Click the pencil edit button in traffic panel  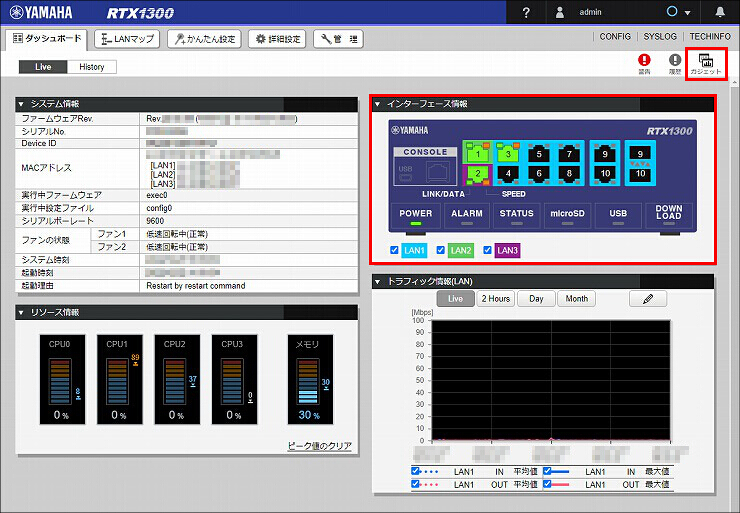click(x=648, y=299)
